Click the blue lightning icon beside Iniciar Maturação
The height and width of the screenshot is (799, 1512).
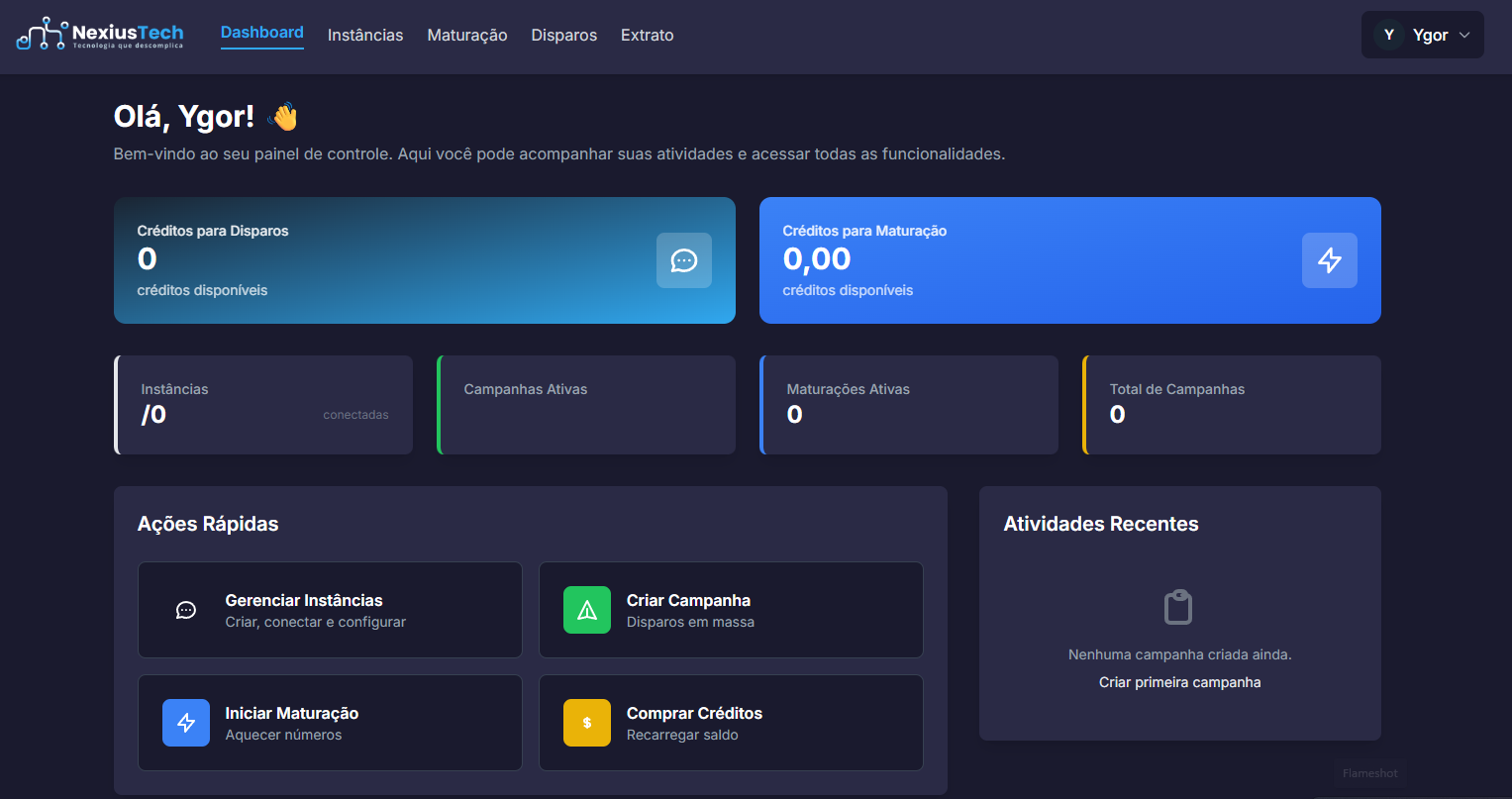coord(186,723)
